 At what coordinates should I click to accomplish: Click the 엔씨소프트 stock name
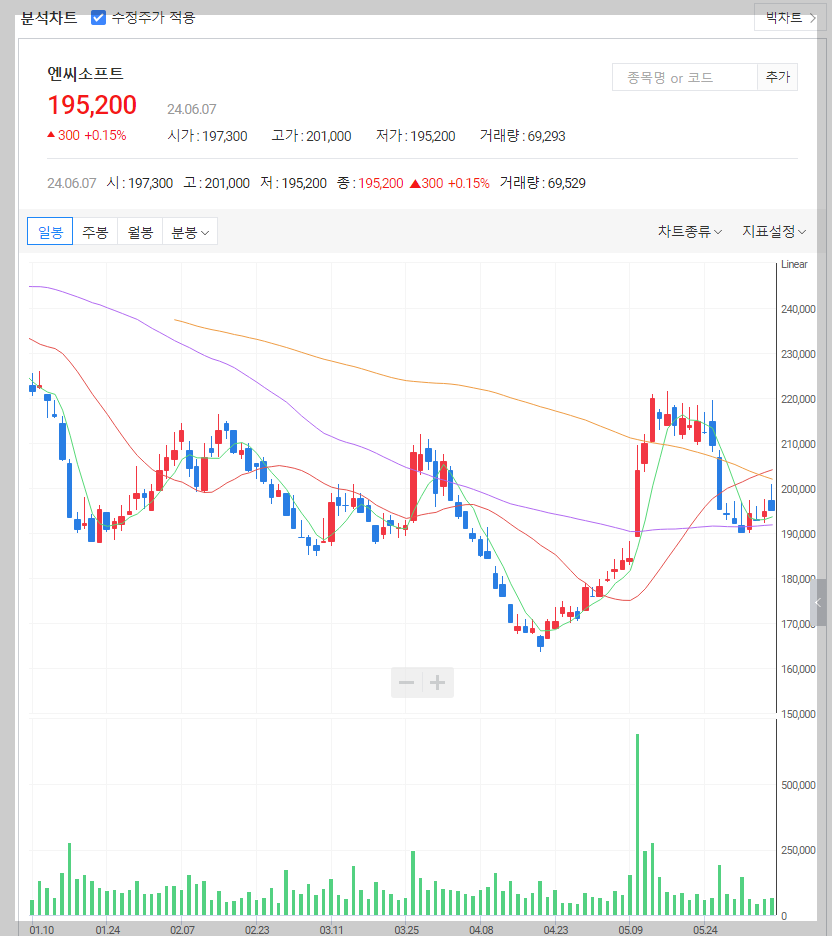(x=85, y=73)
